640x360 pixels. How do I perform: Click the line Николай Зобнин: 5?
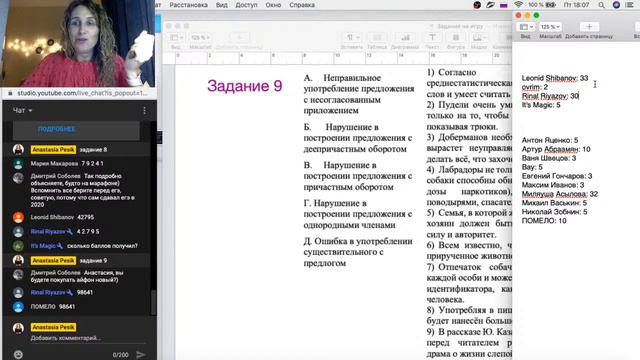click(x=554, y=212)
